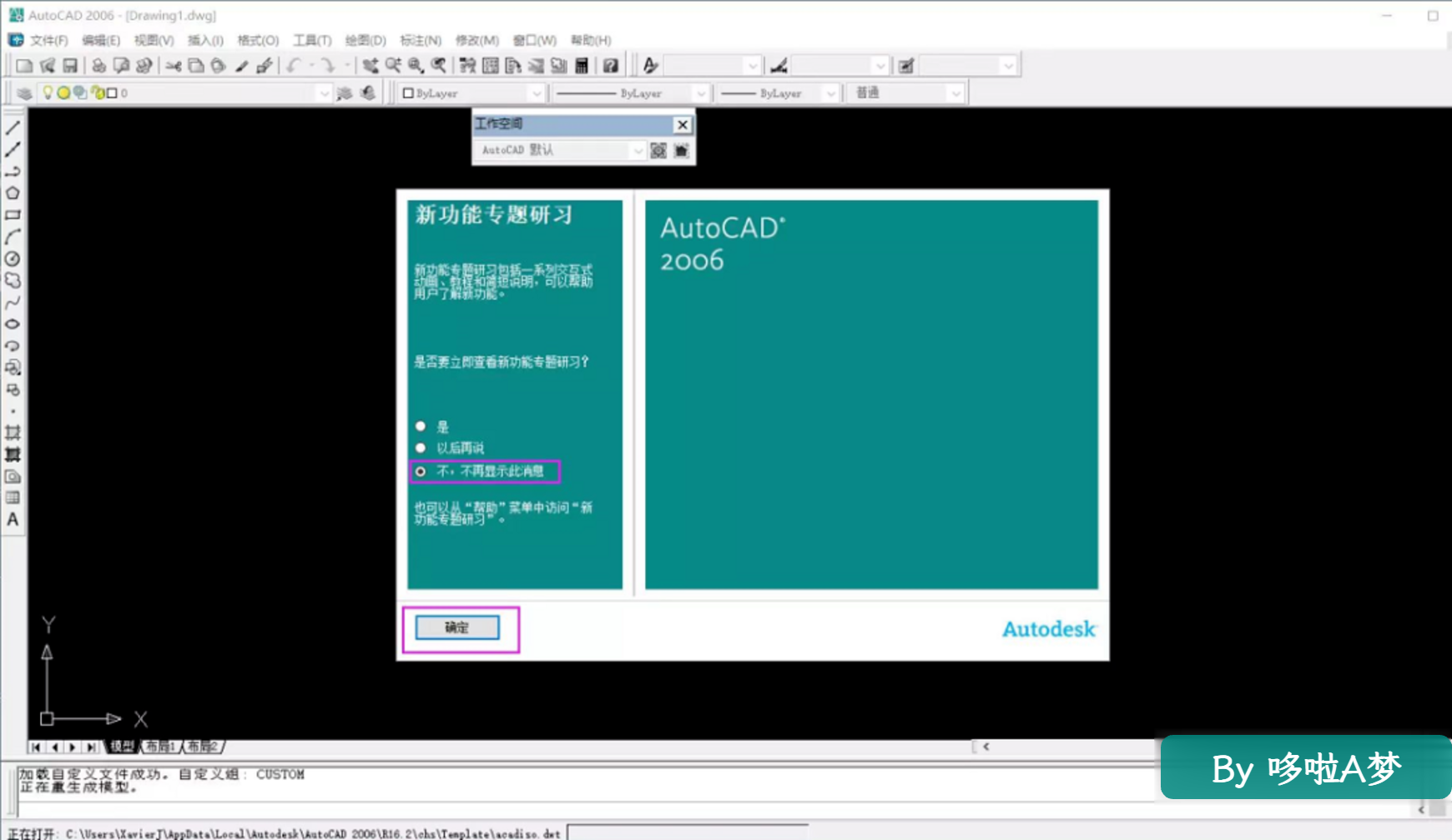The image size is (1452, 840).
Task: Click the Workspace settings gear icon
Action: click(658, 150)
